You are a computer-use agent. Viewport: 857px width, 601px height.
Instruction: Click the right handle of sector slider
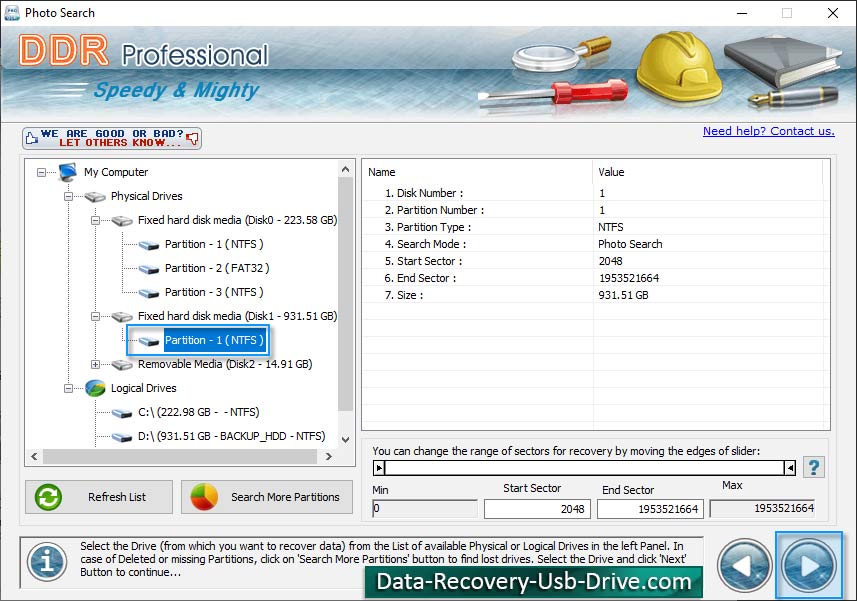[x=790, y=468]
